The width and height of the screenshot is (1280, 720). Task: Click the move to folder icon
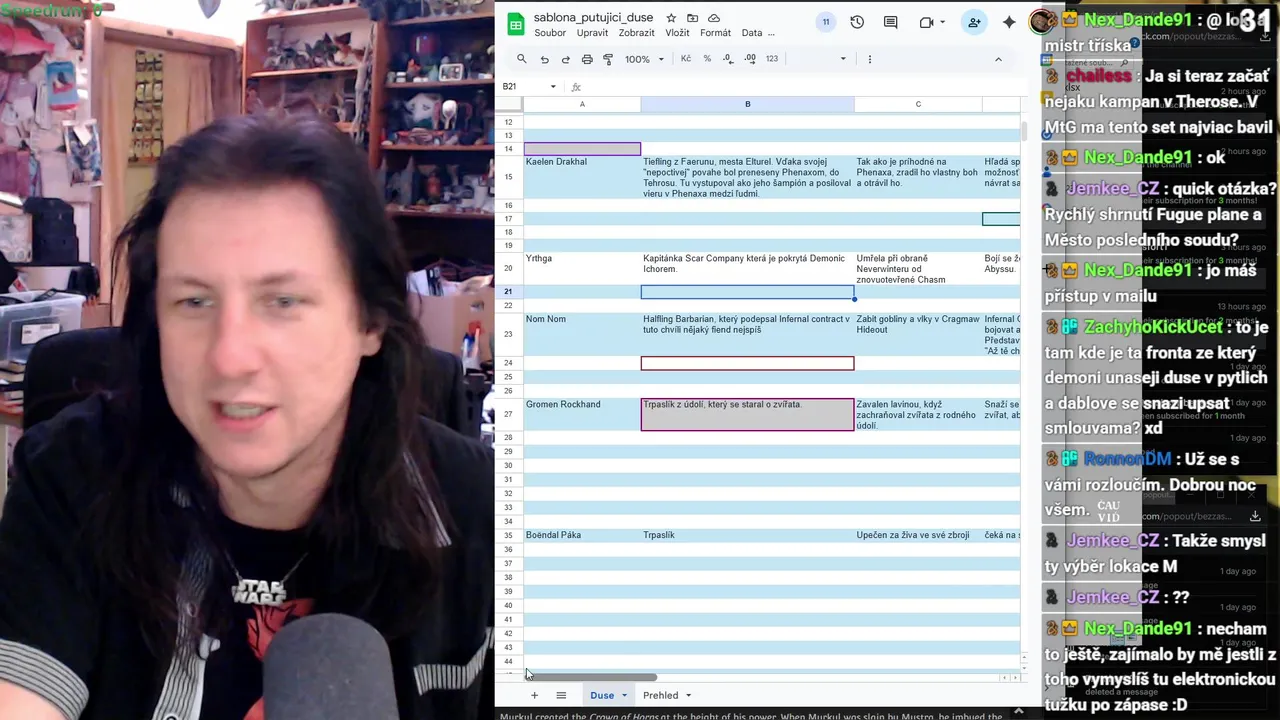tap(692, 18)
